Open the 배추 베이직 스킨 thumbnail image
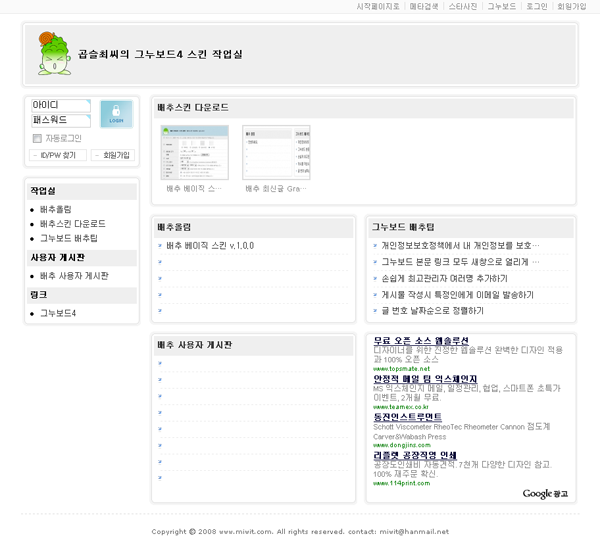Image resolution: width=600 pixels, height=555 pixels. click(195, 152)
